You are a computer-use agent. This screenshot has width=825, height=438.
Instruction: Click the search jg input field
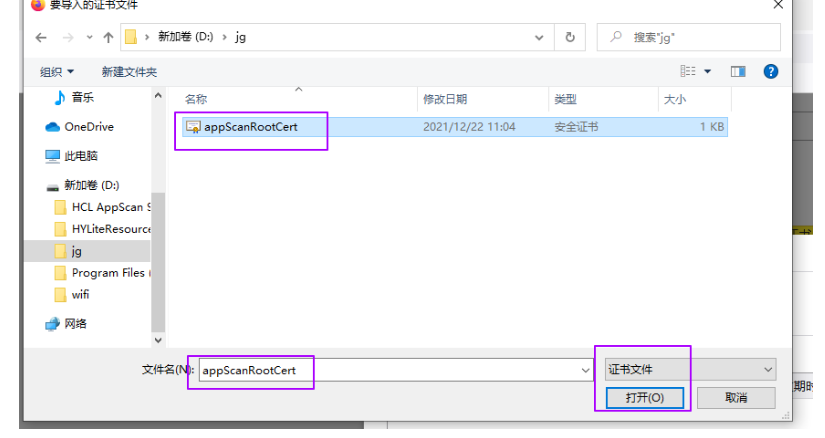tap(688, 37)
